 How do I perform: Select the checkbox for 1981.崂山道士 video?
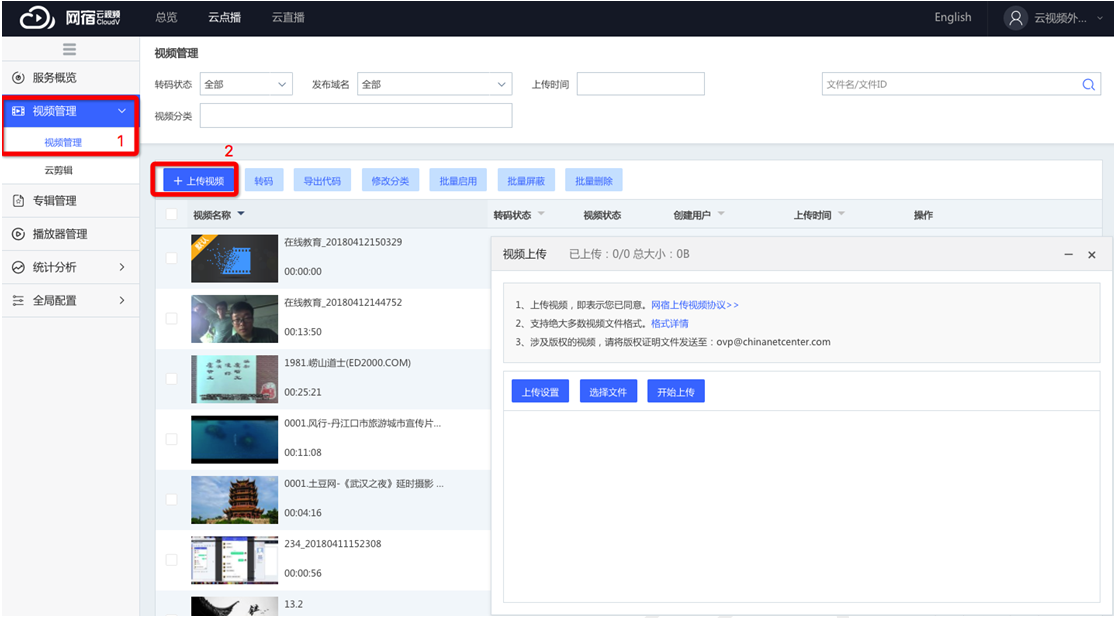point(171,379)
